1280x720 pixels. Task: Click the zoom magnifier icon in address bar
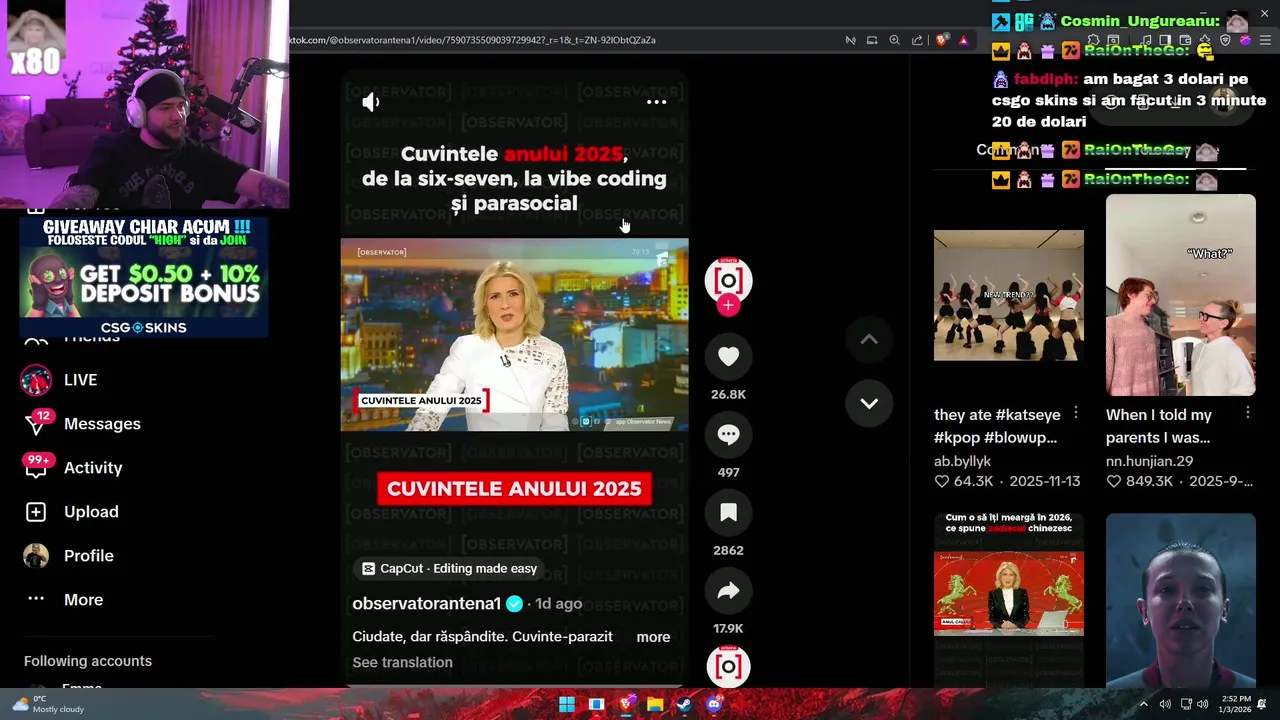point(895,40)
